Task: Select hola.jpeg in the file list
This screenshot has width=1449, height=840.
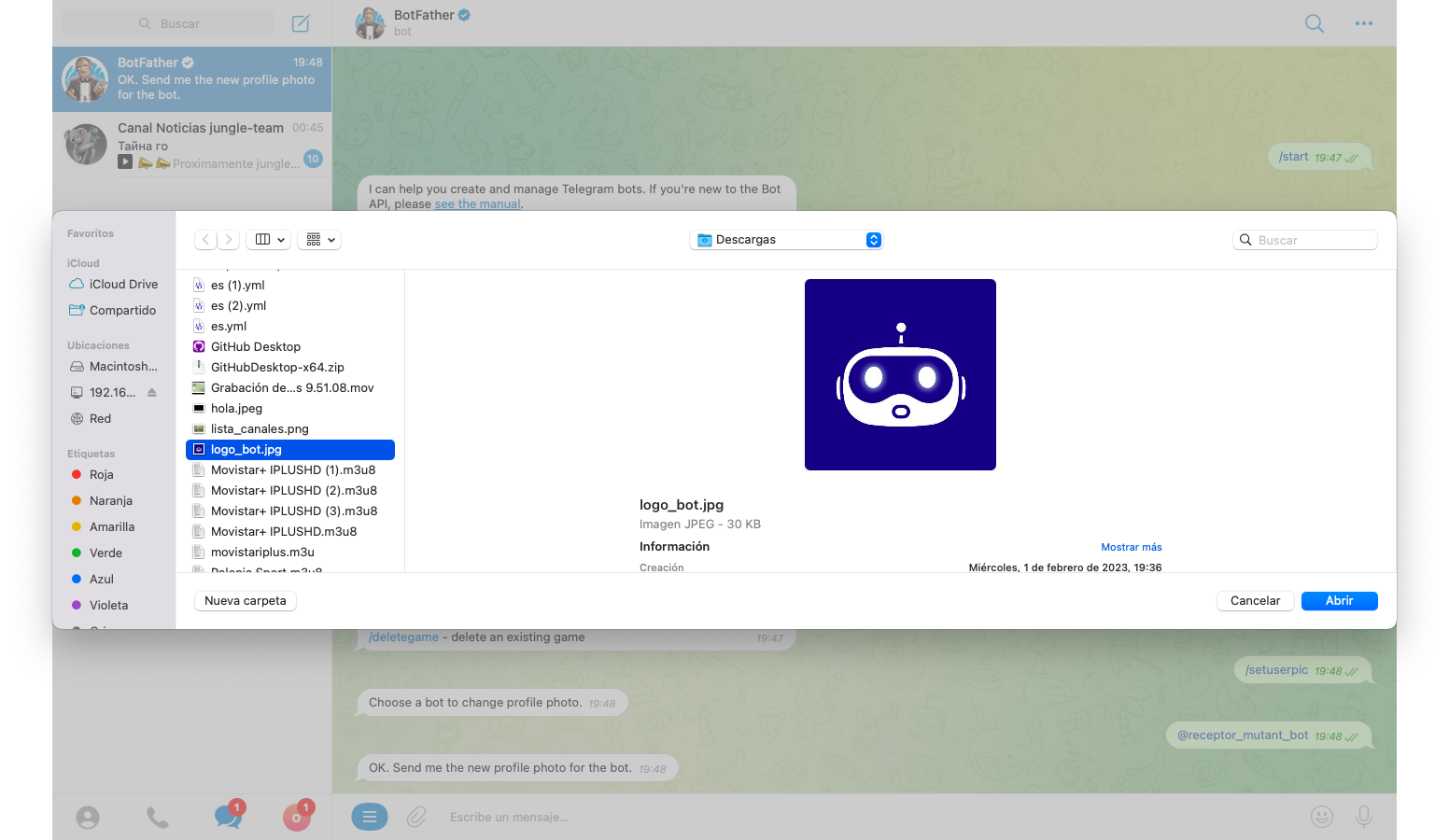Action: click(236, 409)
